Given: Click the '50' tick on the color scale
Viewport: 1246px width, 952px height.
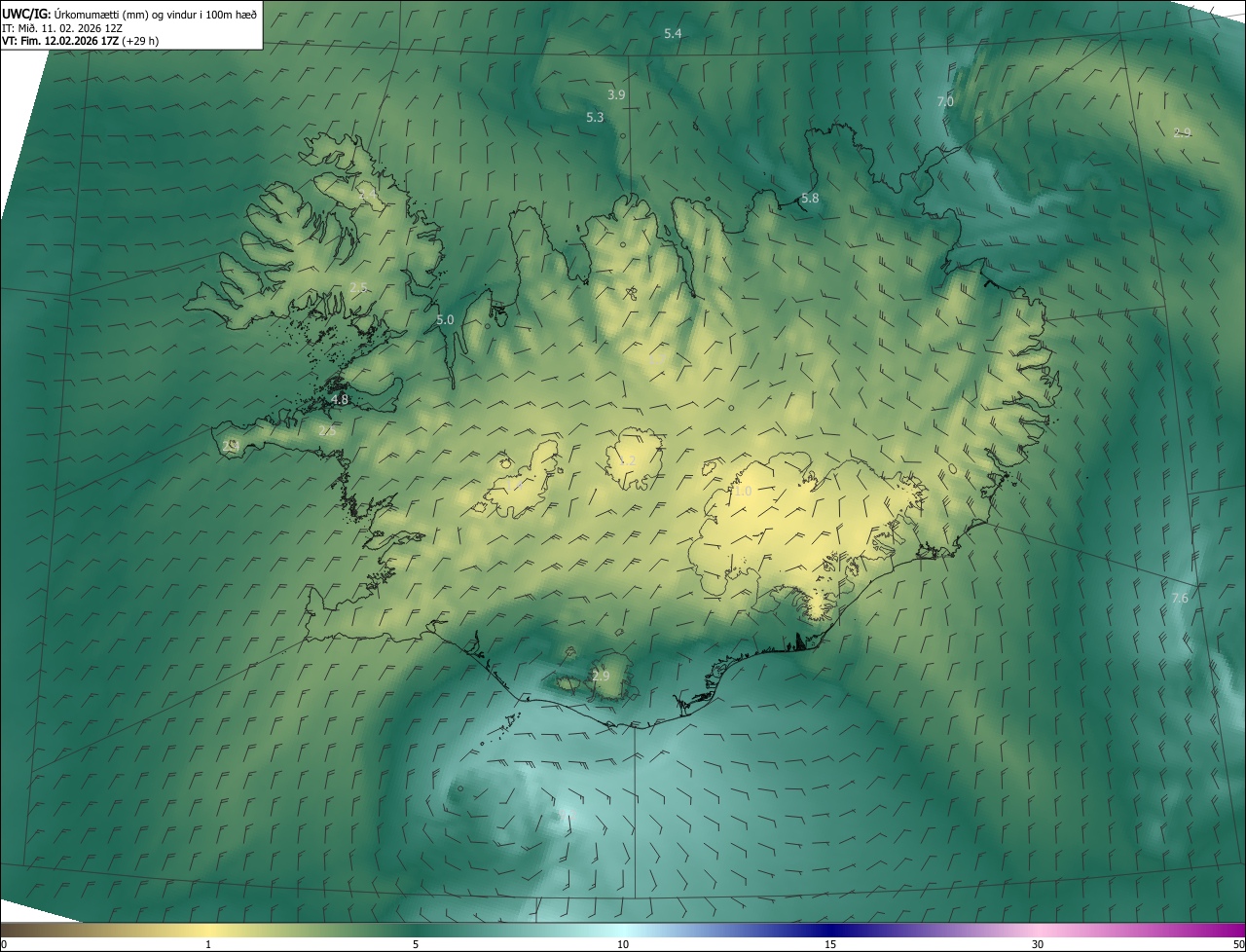Looking at the screenshot, I should point(1238,944).
